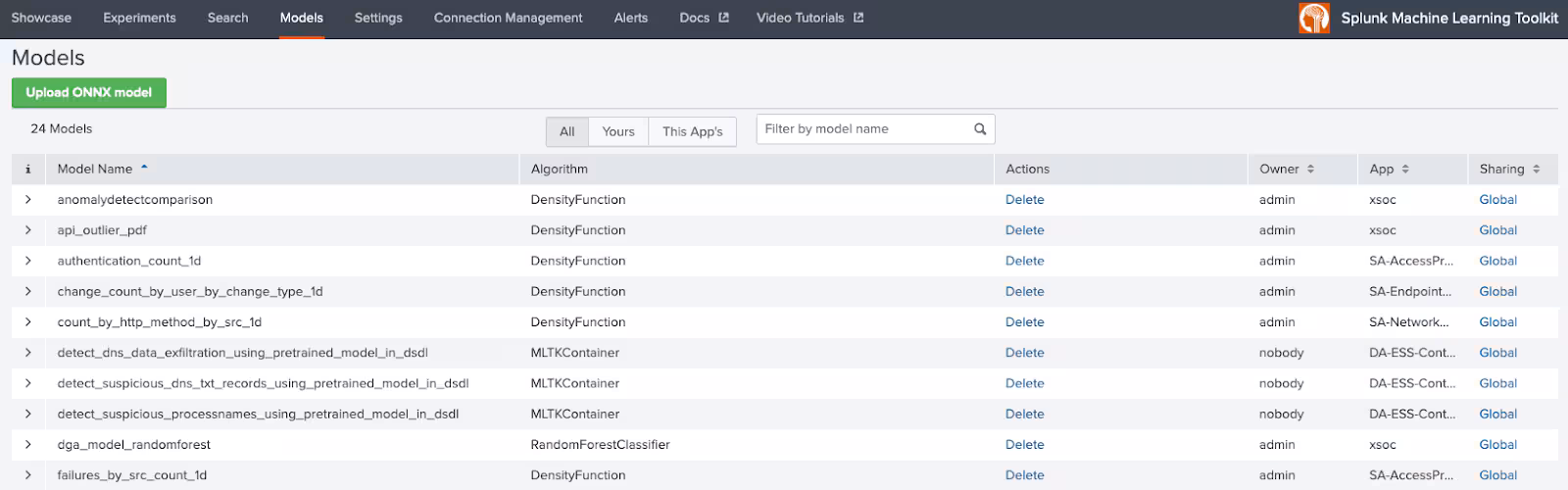Image resolution: width=1568 pixels, height=490 pixels.
Task: Expand the anomalydetectcomparison model row
Action: [x=28, y=200]
